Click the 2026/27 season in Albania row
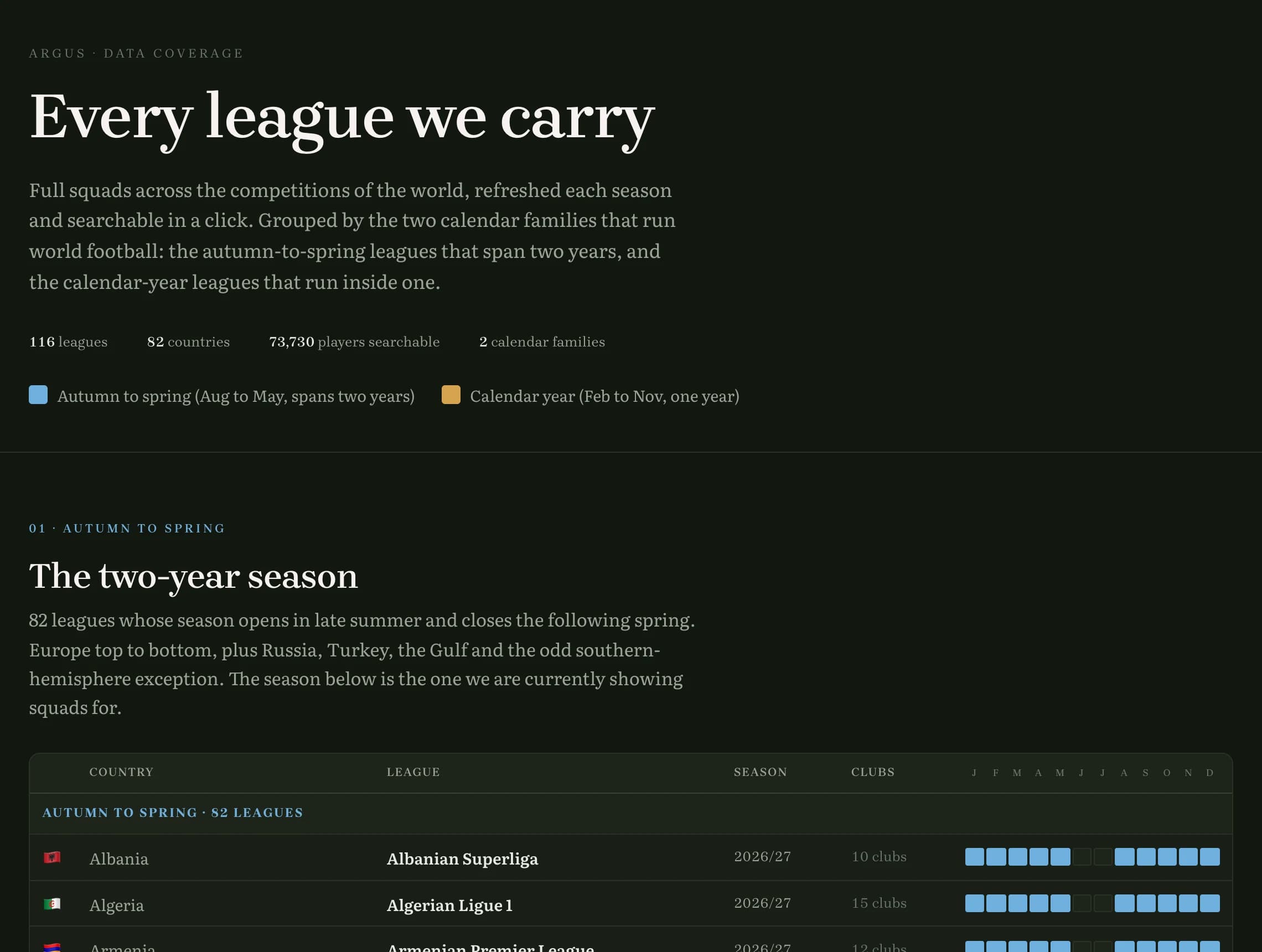The width and height of the screenshot is (1262, 952). (762, 857)
